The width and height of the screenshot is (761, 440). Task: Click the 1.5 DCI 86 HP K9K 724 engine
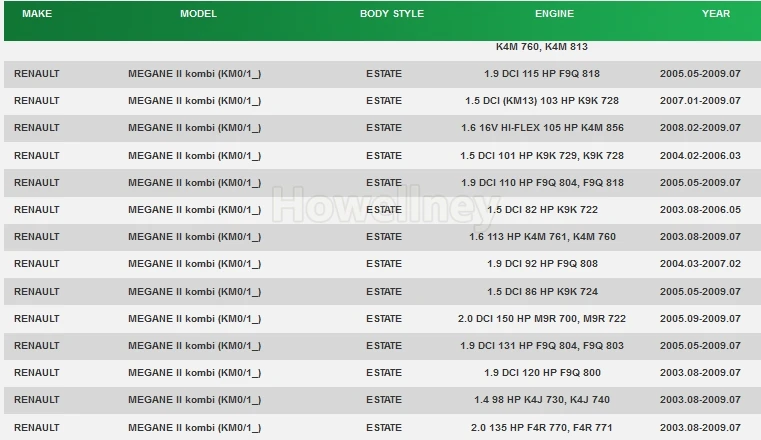[542, 292]
